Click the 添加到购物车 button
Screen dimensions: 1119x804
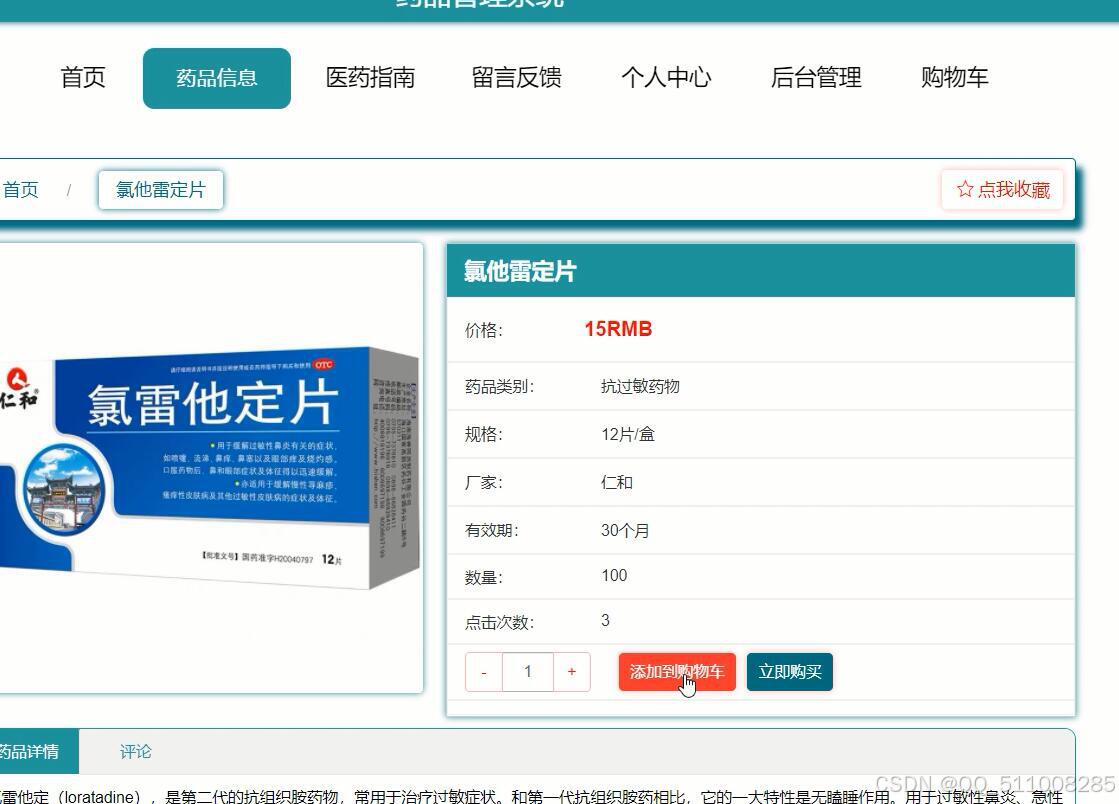pos(677,672)
